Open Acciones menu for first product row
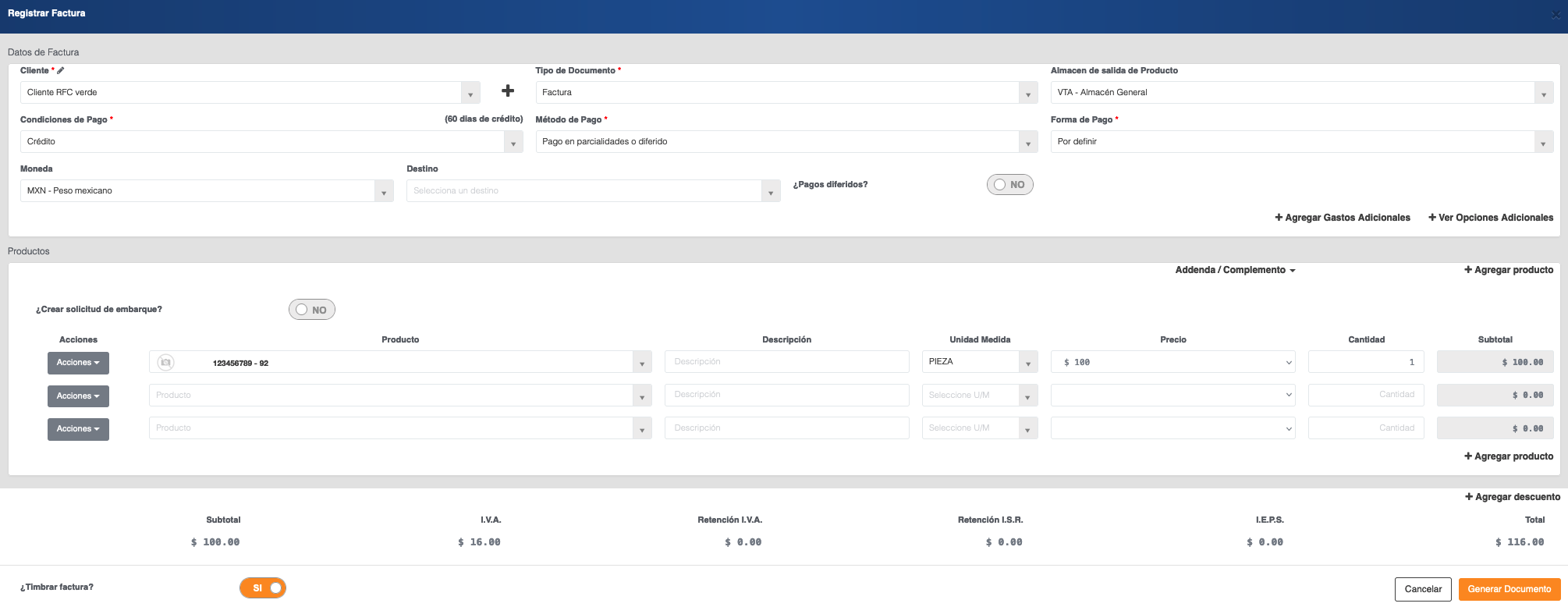This screenshot has width=1568, height=614. [78, 363]
